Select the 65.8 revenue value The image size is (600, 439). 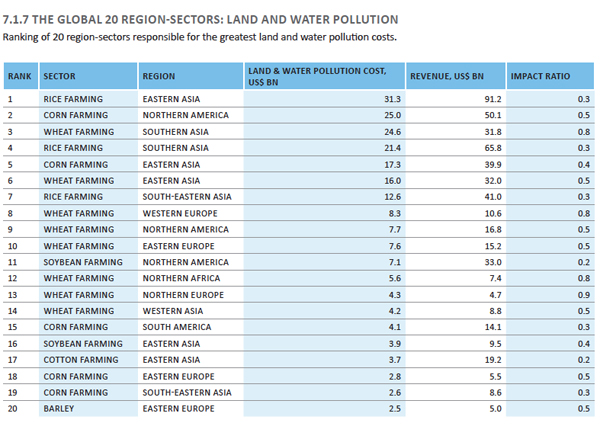tap(491, 148)
